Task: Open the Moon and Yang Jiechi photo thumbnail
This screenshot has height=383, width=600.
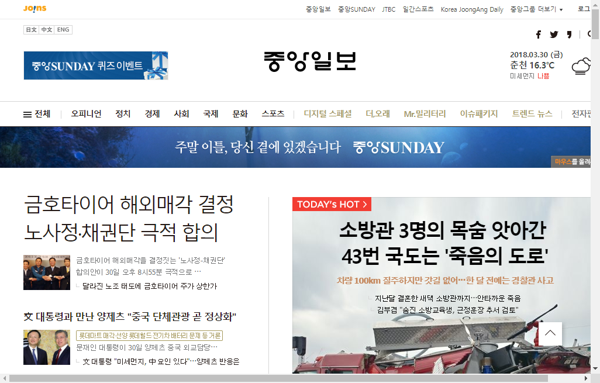Action: click(47, 347)
